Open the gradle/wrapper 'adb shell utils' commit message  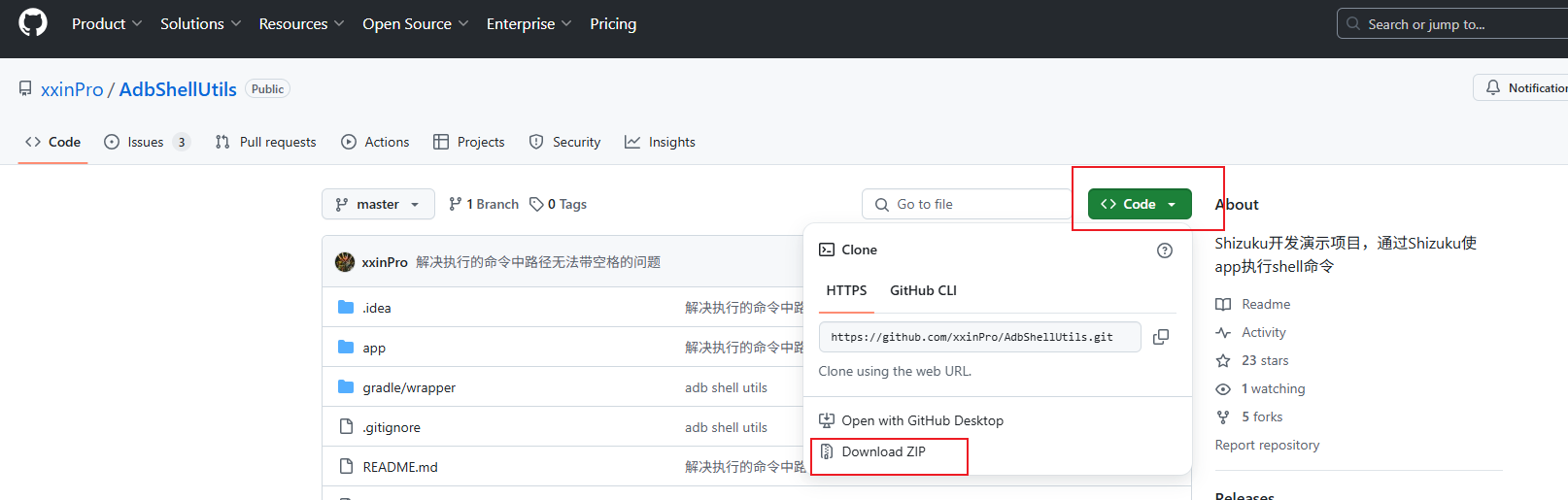pos(726,387)
